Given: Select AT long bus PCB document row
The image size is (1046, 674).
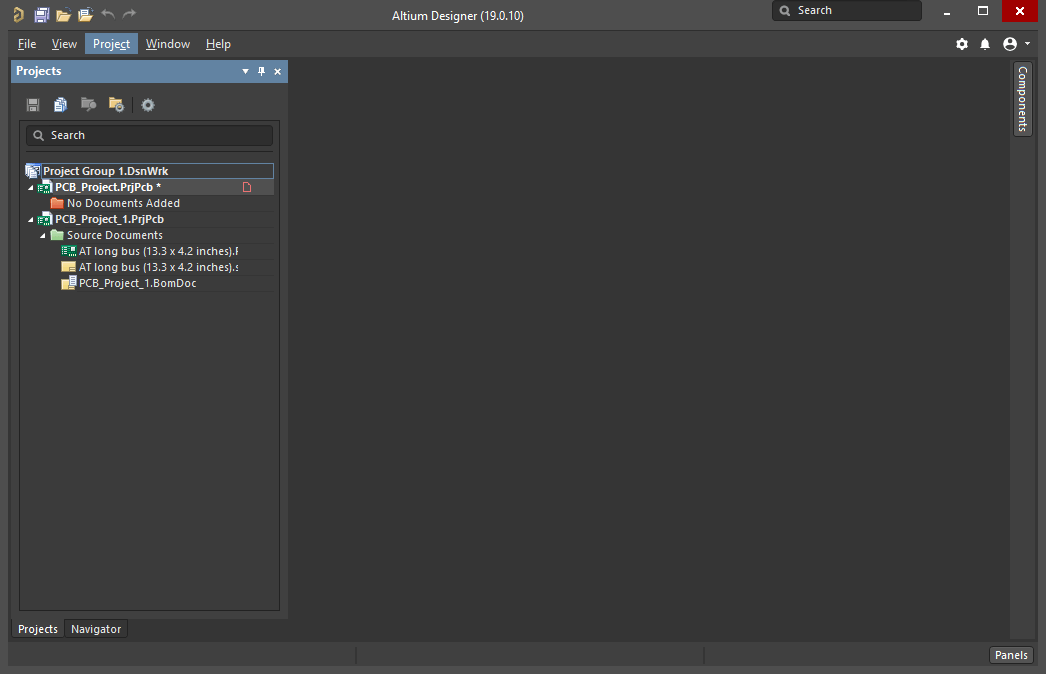Looking at the screenshot, I should [x=149, y=252].
